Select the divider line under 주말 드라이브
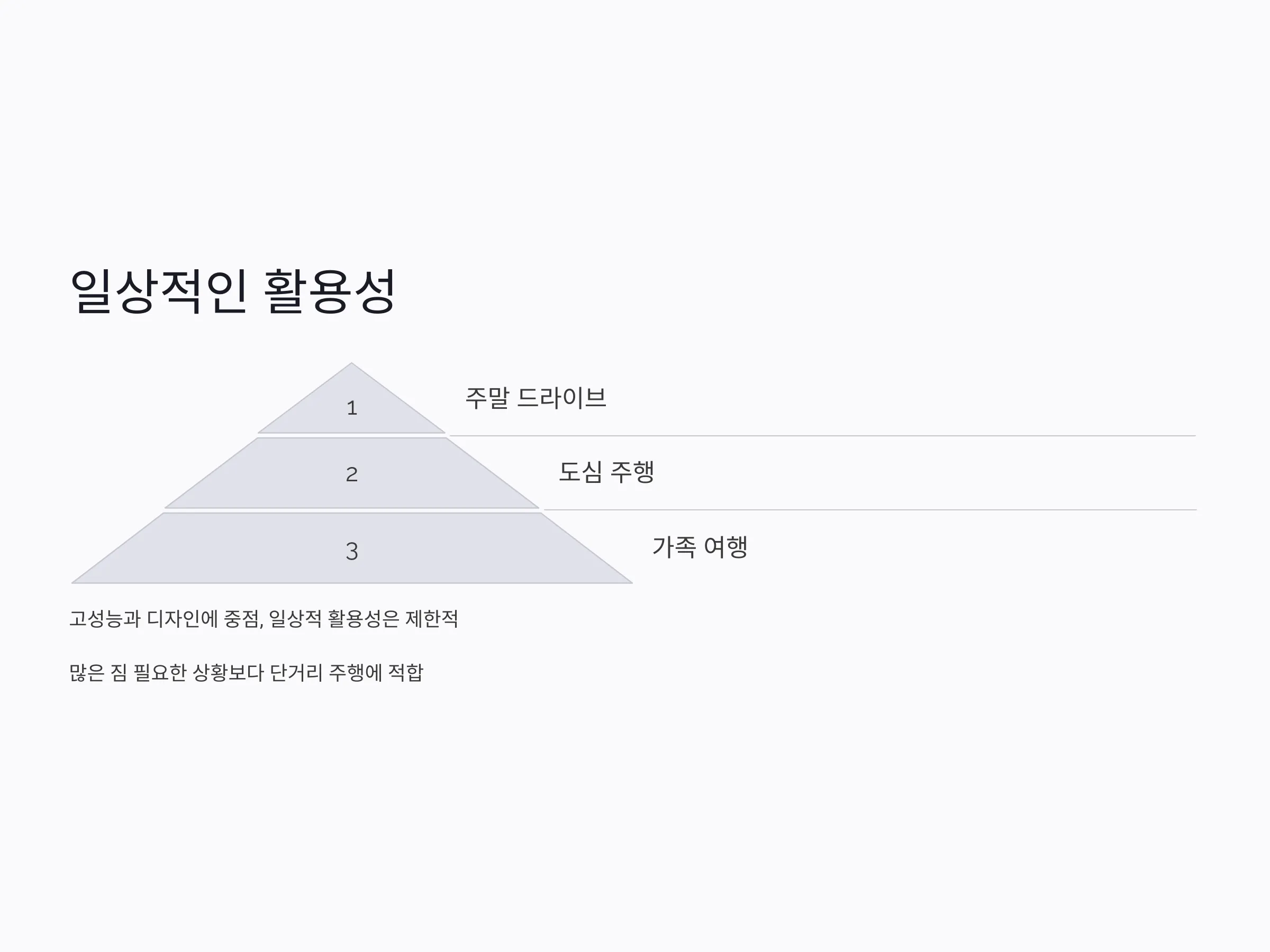Viewport: 1270px width, 952px height. pyautogui.click(x=821, y=436)
